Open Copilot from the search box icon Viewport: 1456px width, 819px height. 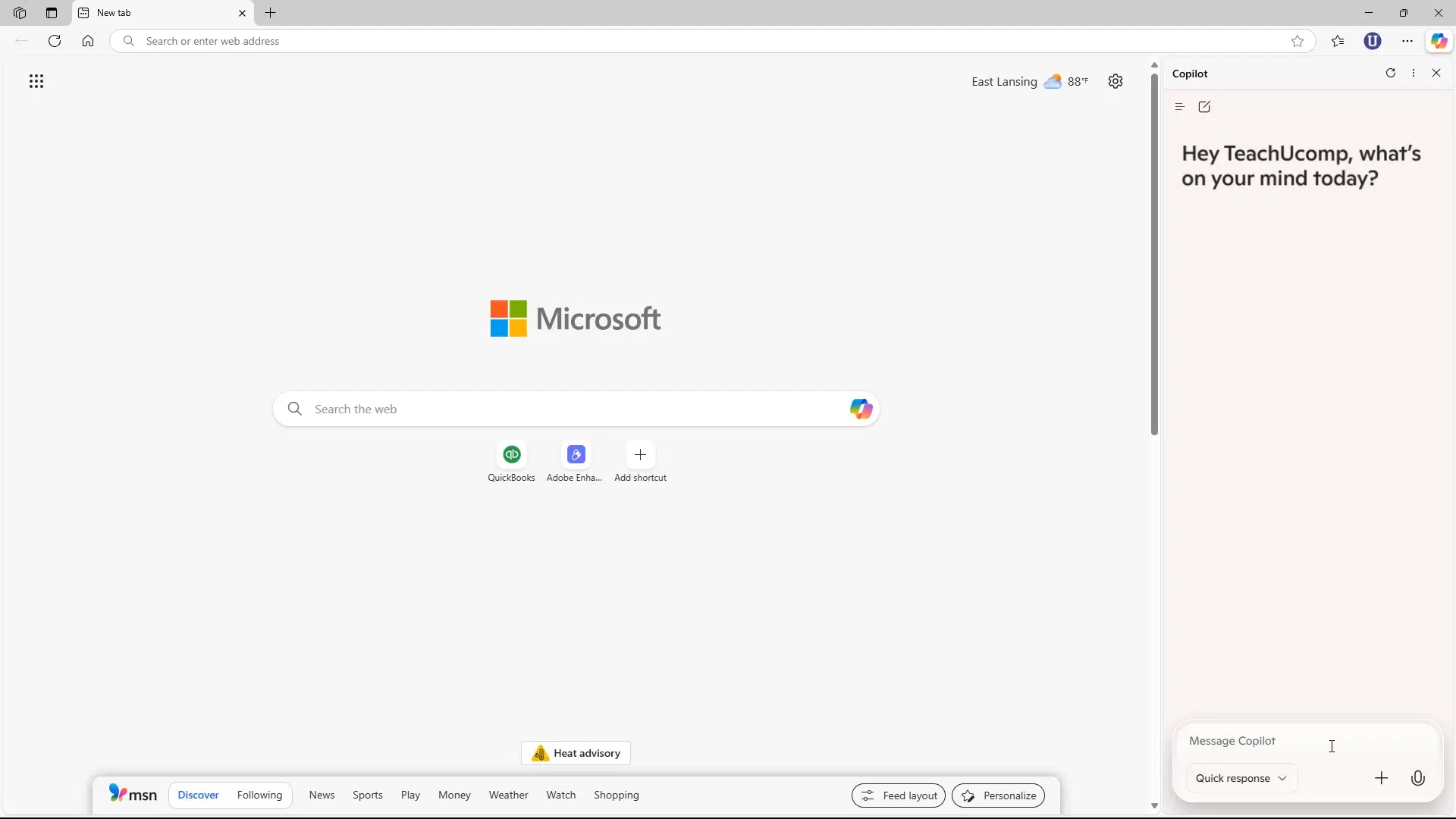[x=861, y=409]
